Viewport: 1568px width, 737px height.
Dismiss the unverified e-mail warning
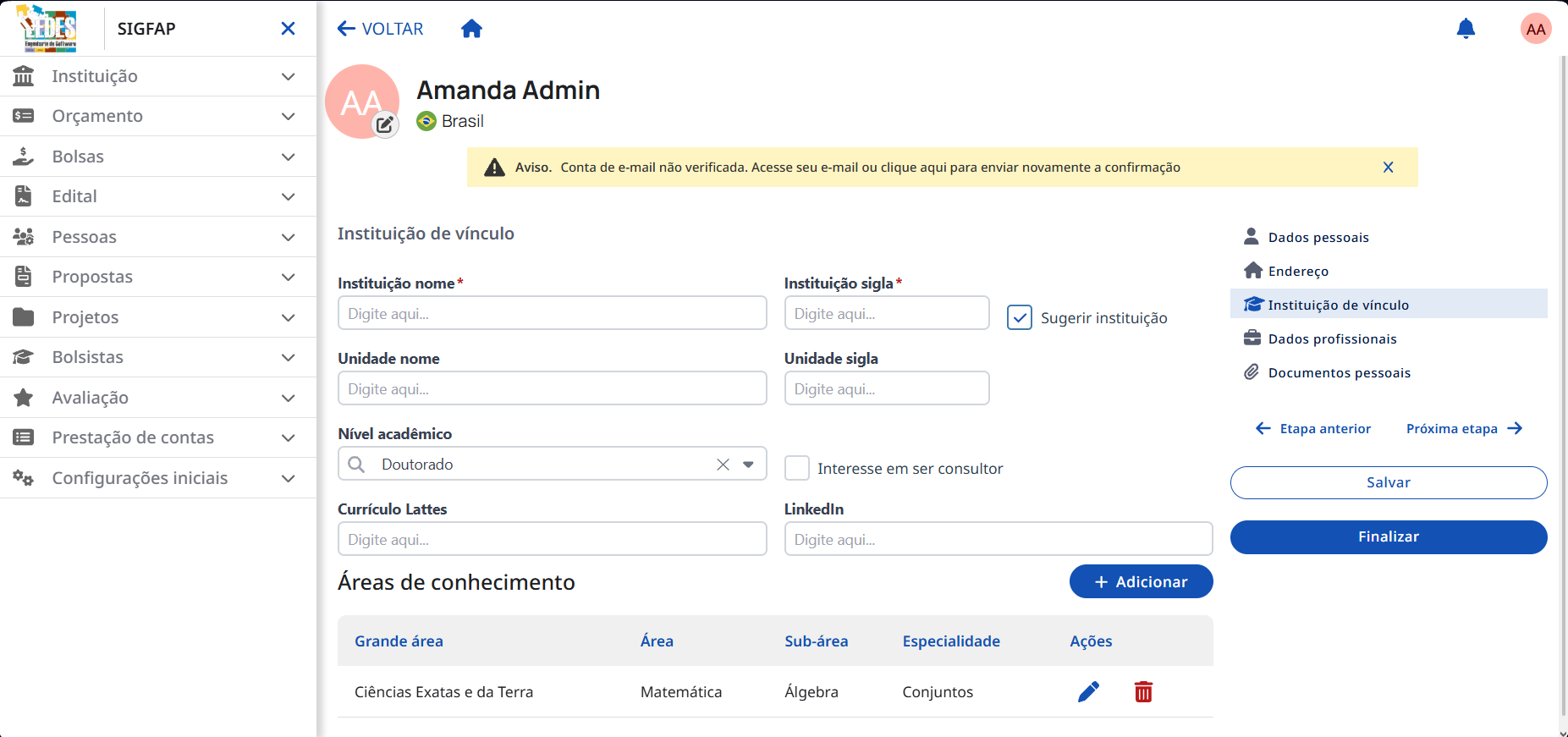tap(1388, 168)
